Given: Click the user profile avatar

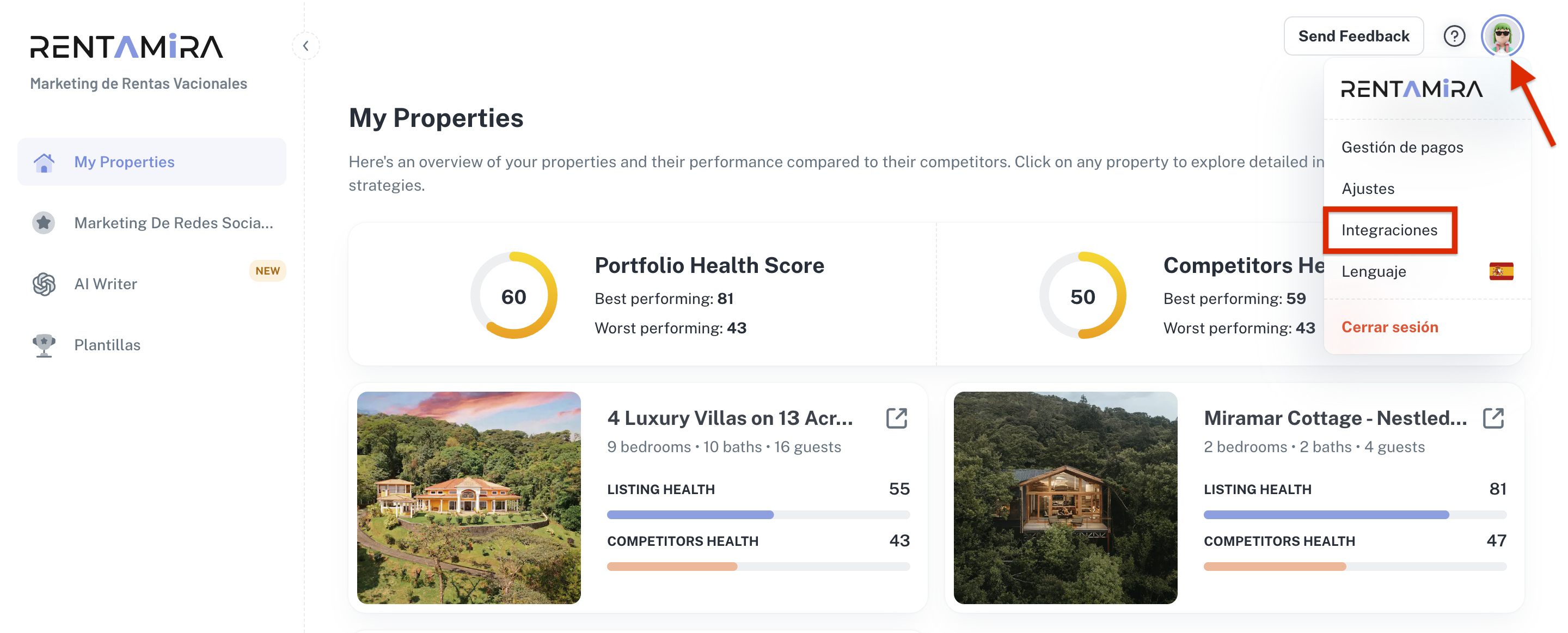Looking at the screenshot, I should (1502, 36).
